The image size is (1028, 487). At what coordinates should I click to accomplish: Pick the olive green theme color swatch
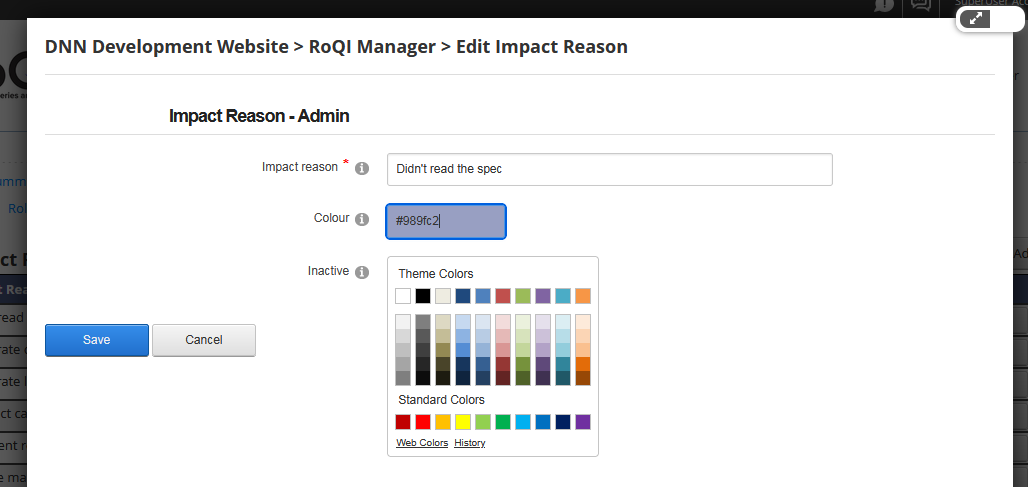[523, 296]
